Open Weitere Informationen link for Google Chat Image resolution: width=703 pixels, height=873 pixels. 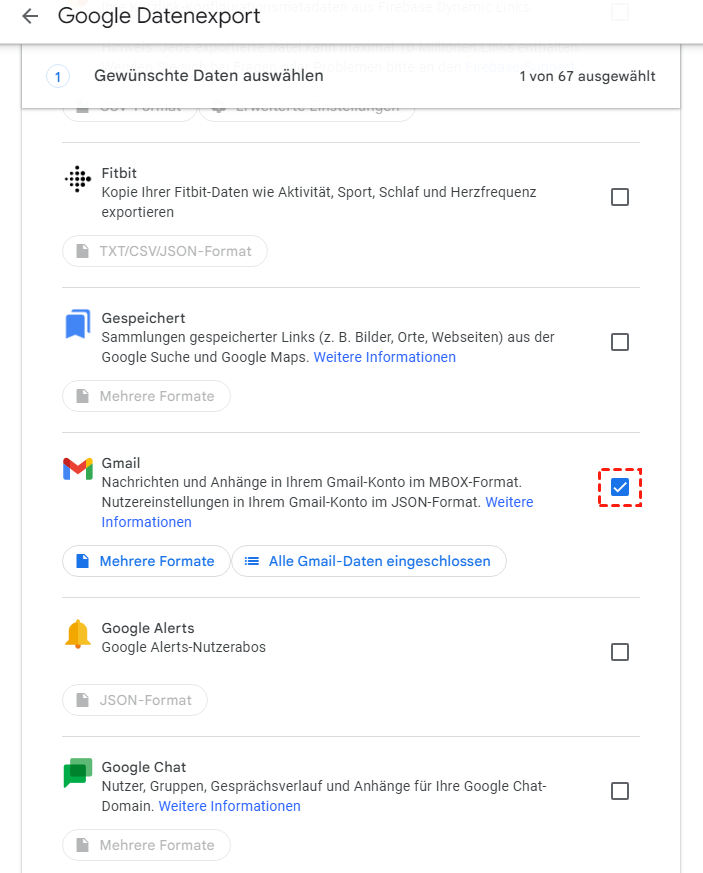pyautogui.click(x=229, y=806)
